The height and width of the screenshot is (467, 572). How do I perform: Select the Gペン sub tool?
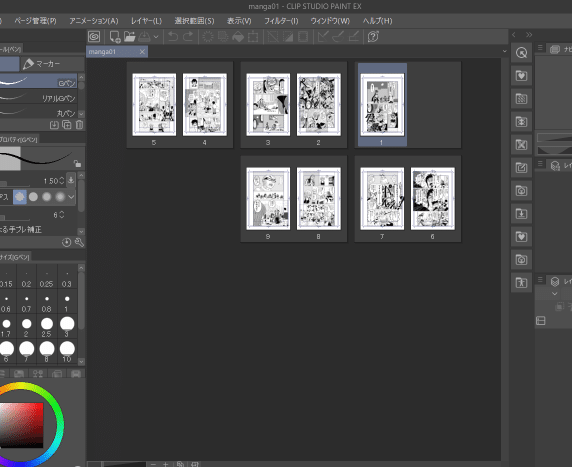click(x=38, y=81)
